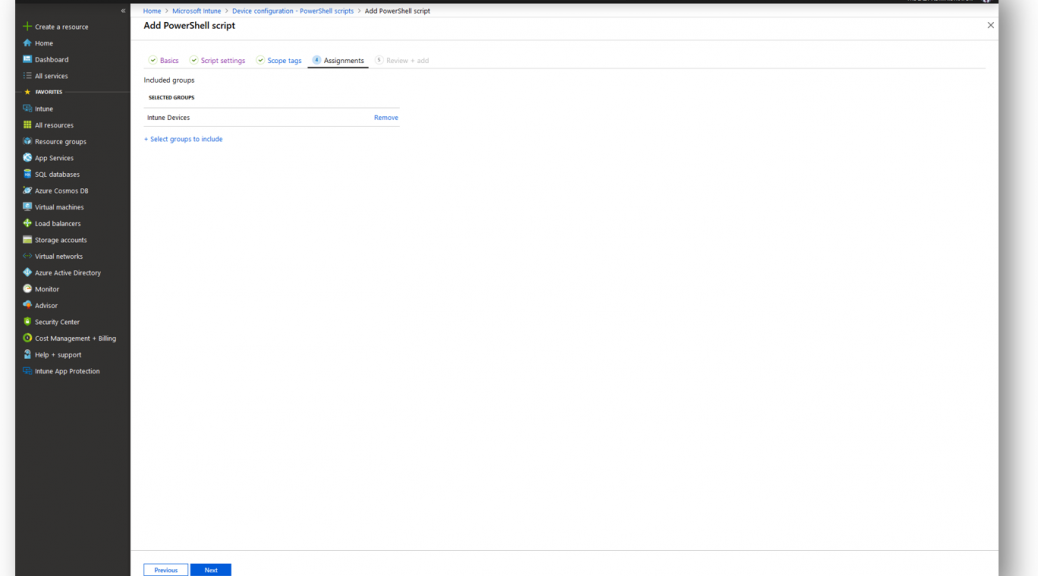Click the All services list icon

coord(27,75)
